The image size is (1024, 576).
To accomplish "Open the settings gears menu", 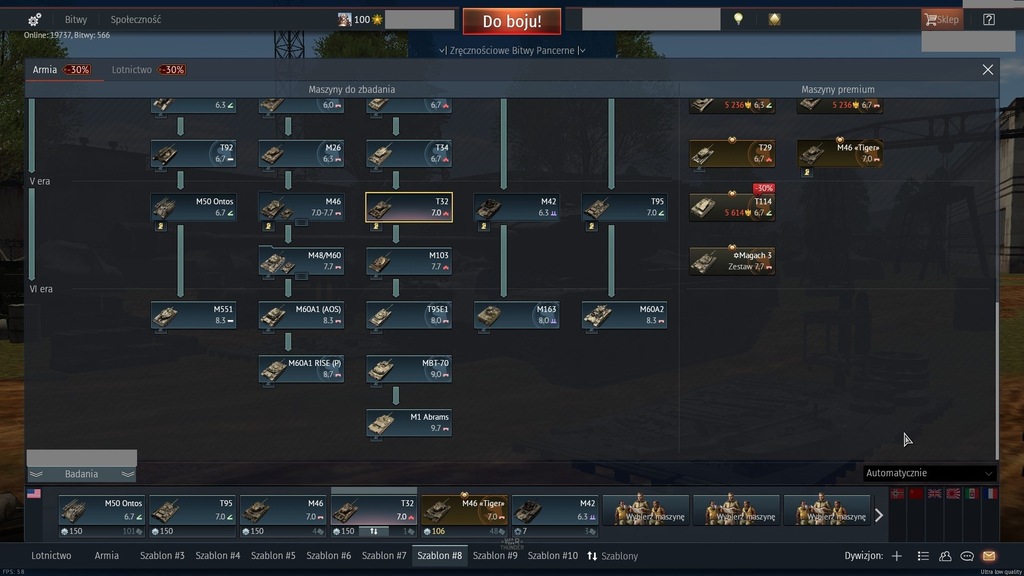I will click(34, 19).
